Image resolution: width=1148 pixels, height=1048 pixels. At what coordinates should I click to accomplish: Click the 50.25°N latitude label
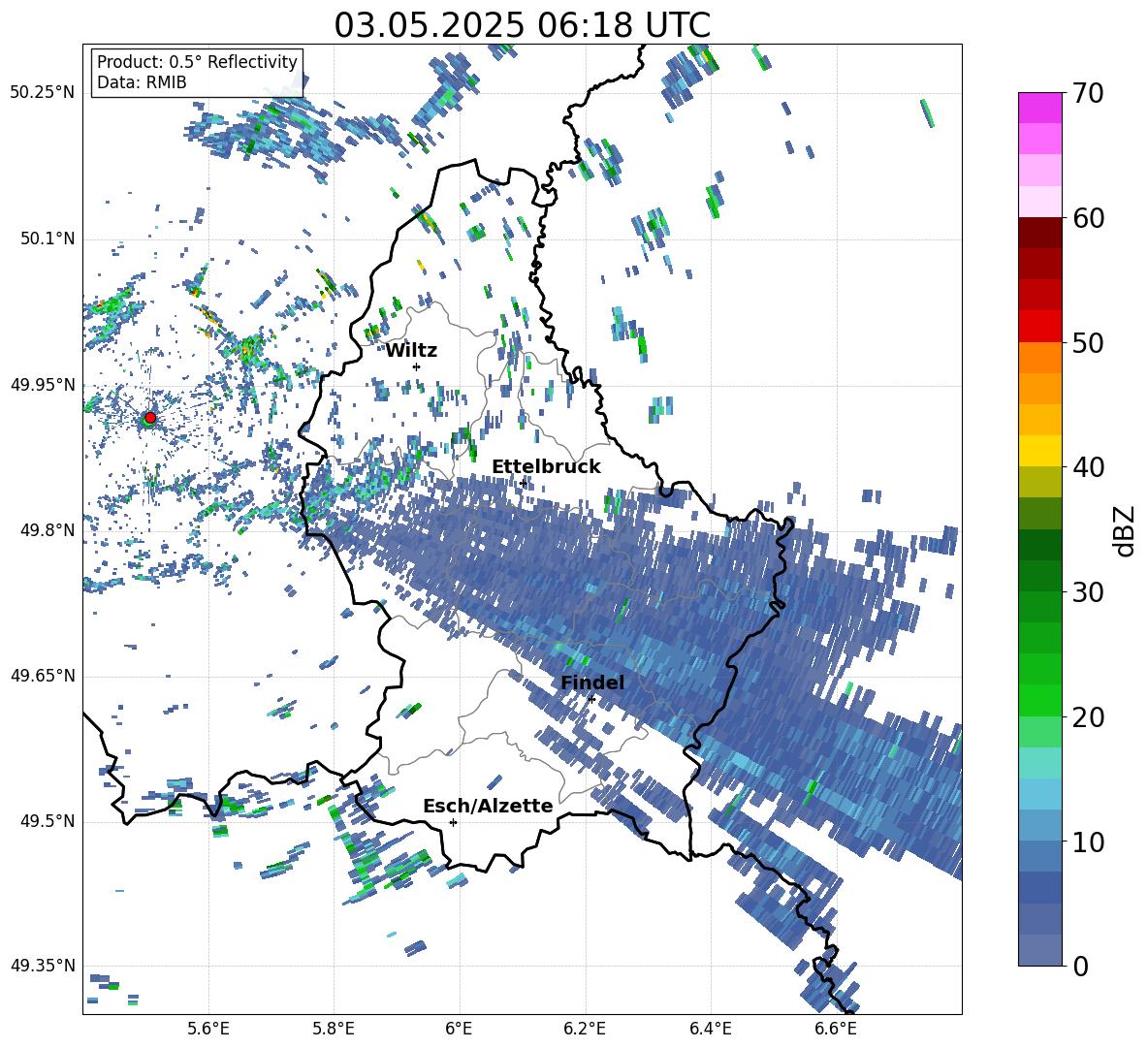tap(43, 93)
